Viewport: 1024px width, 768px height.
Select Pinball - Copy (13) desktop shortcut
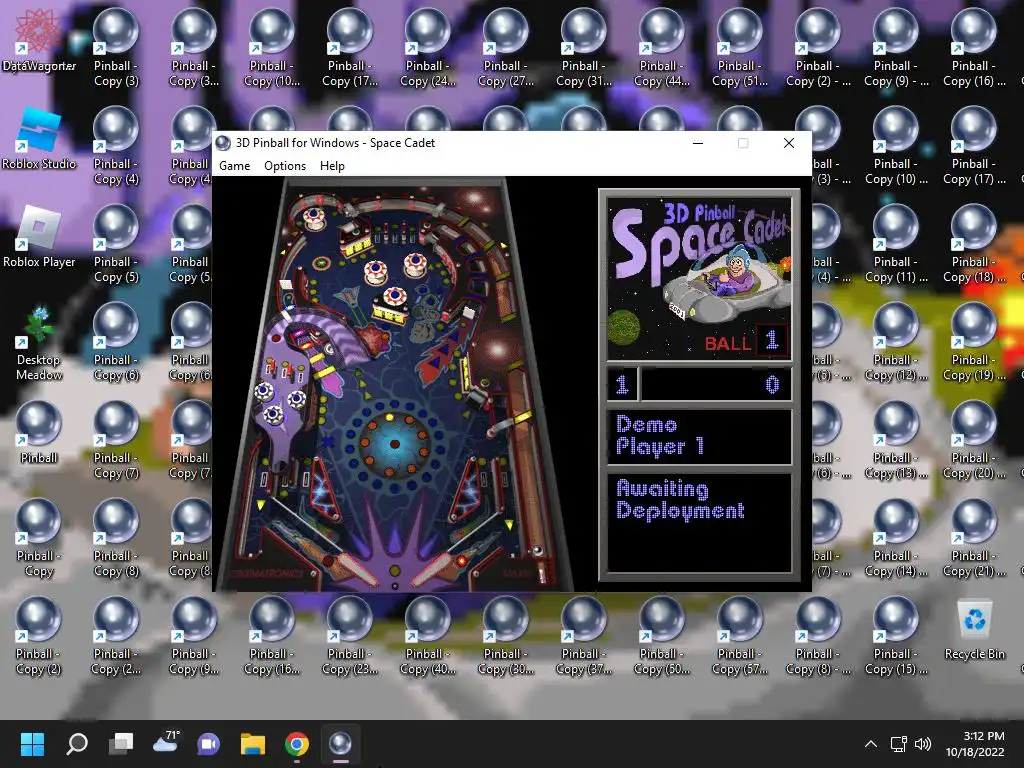895,440
